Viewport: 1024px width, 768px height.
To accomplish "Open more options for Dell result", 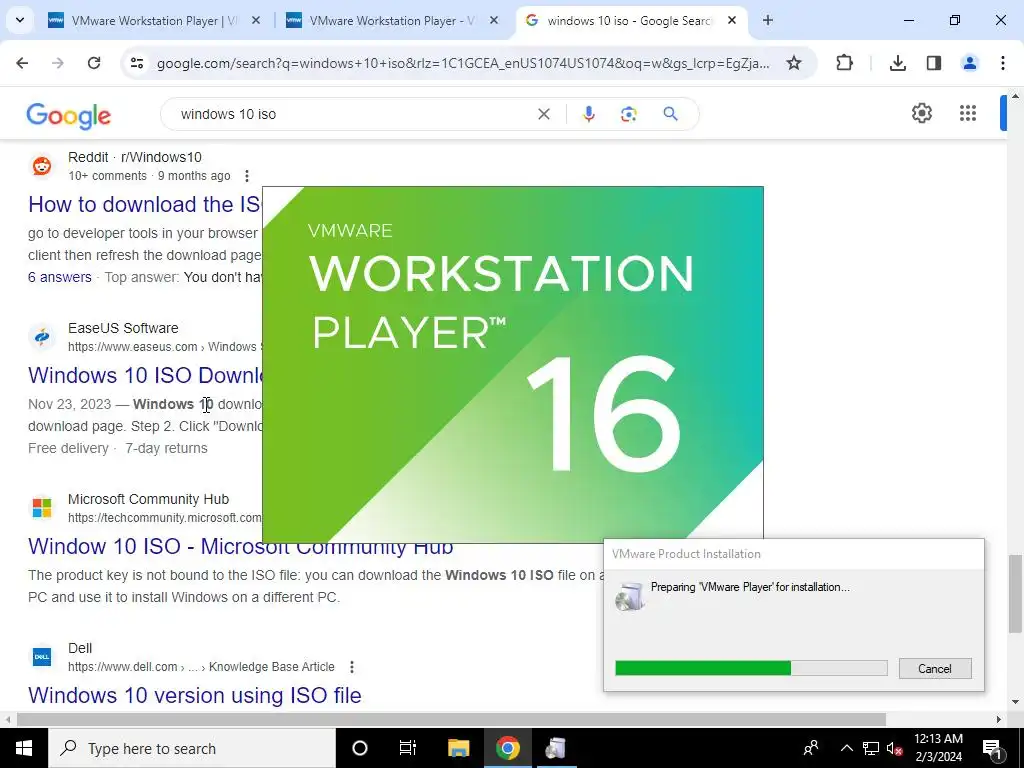I will (x=351, y=667).
